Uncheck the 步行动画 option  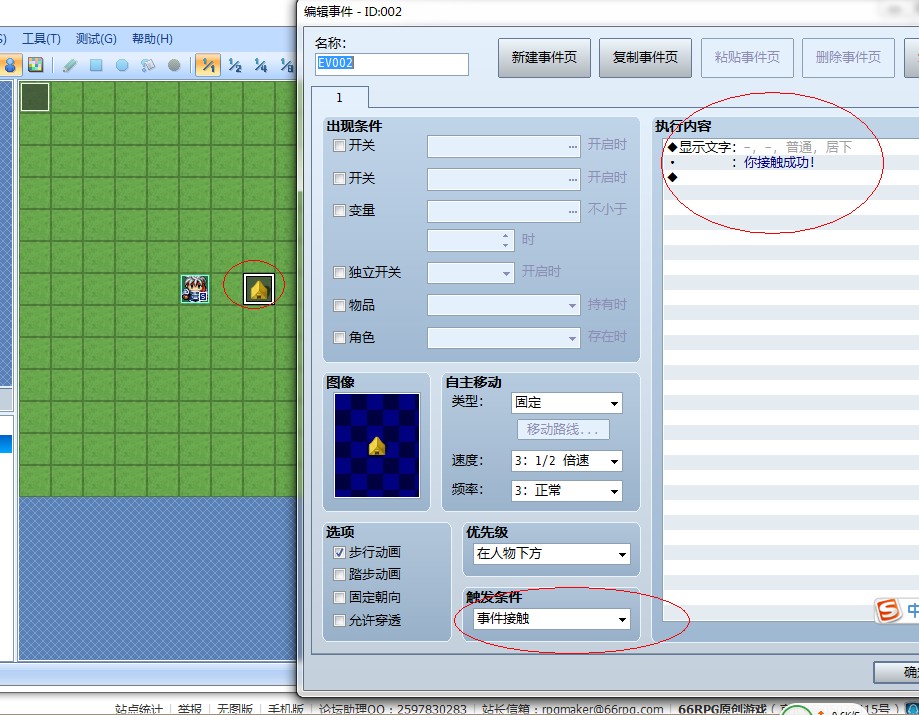point(339,552)
